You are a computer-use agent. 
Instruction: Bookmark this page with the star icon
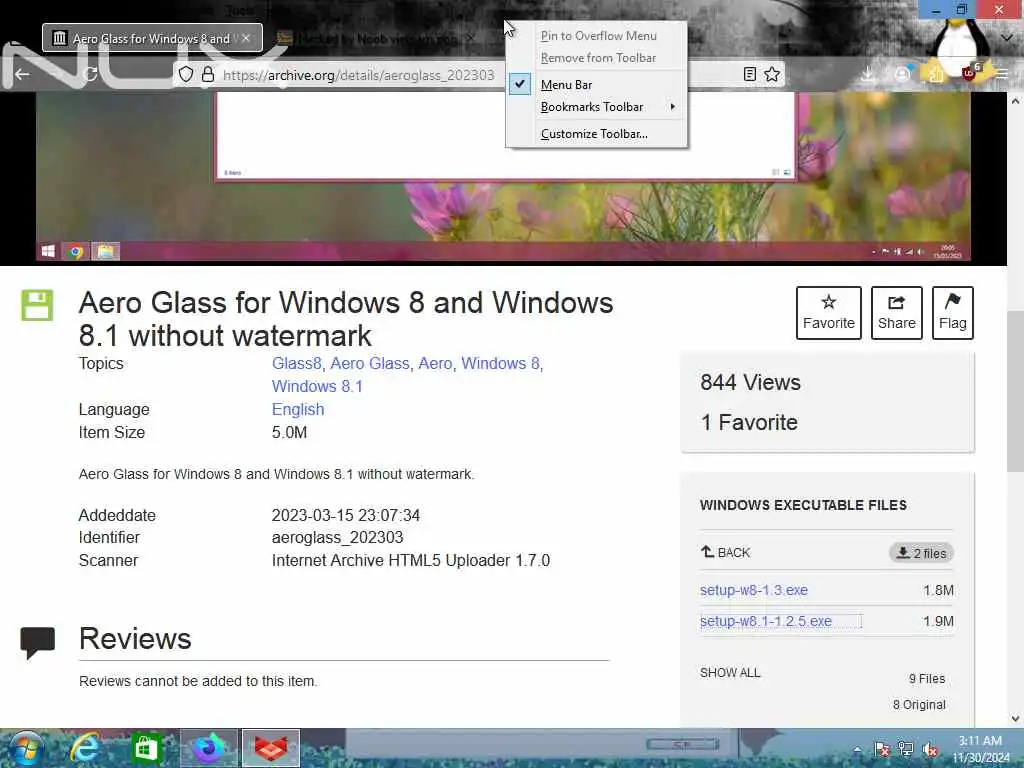(x=772, y=74)
